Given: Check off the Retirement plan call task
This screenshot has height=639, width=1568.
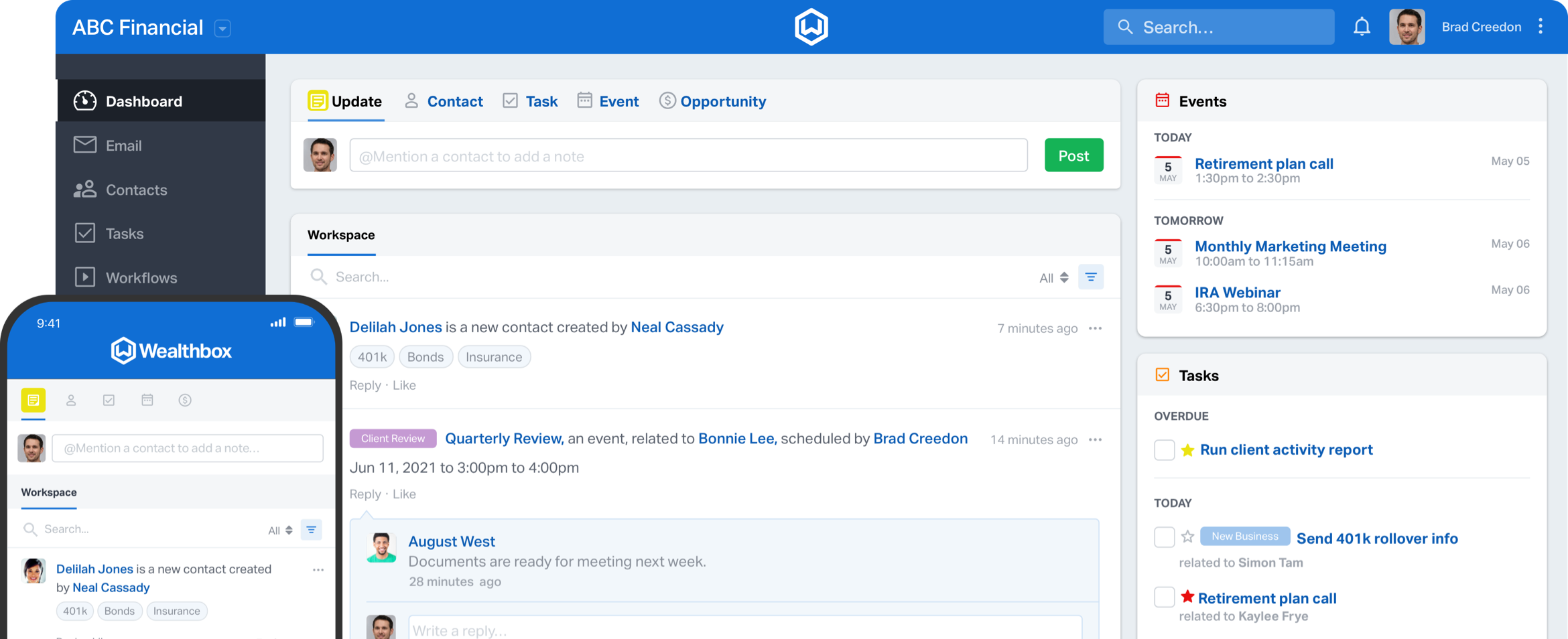Looking at the screenshot, I should [1164, 597].
